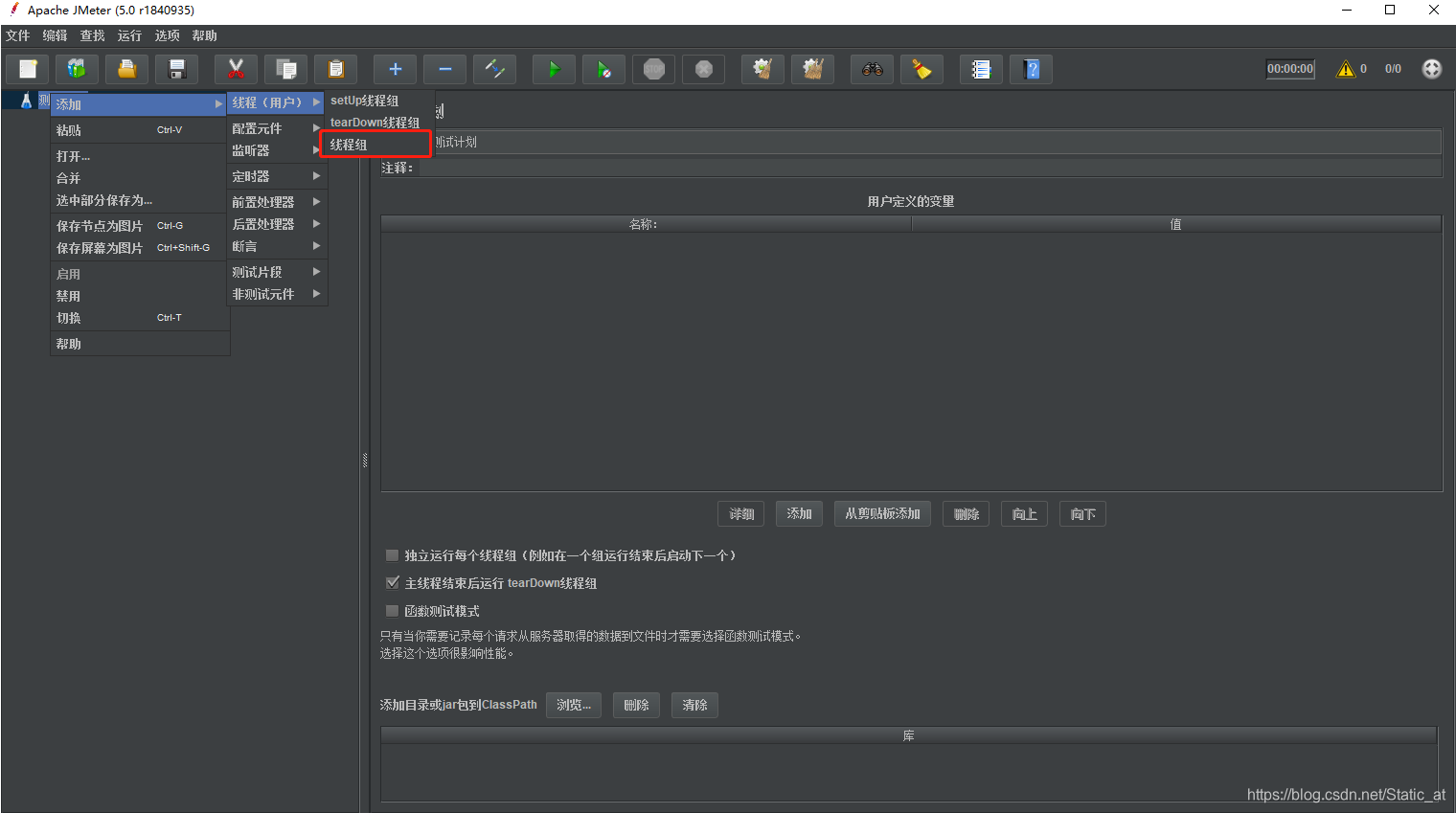Click the Cut scissors icon
Screen dimensions: 1456x813
pyautogui.click(x=236, y=69)
